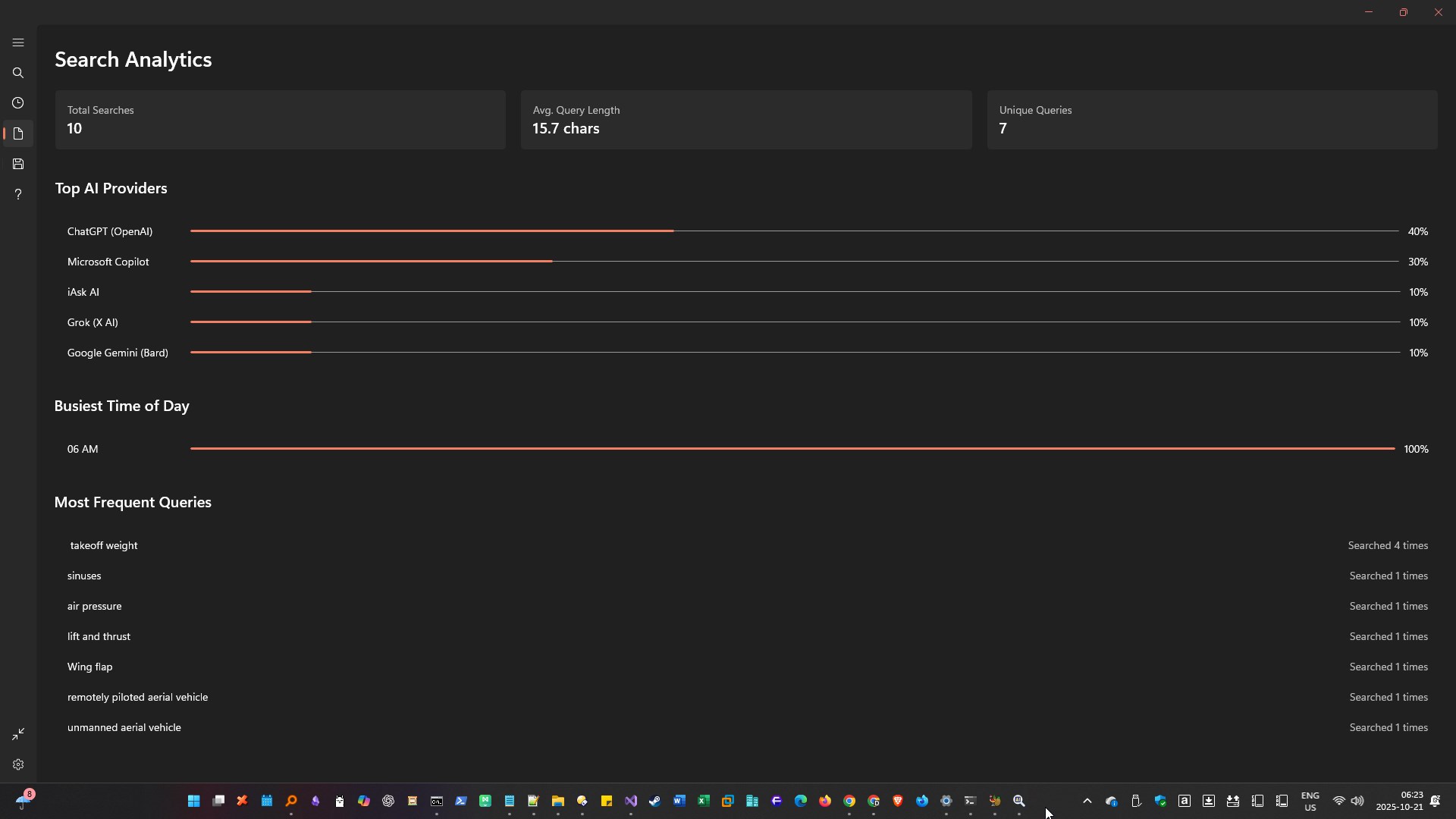This screenshot has height=819, width=1456.
Task: Click the compact mode arrows icon
Action: (18, 734)
